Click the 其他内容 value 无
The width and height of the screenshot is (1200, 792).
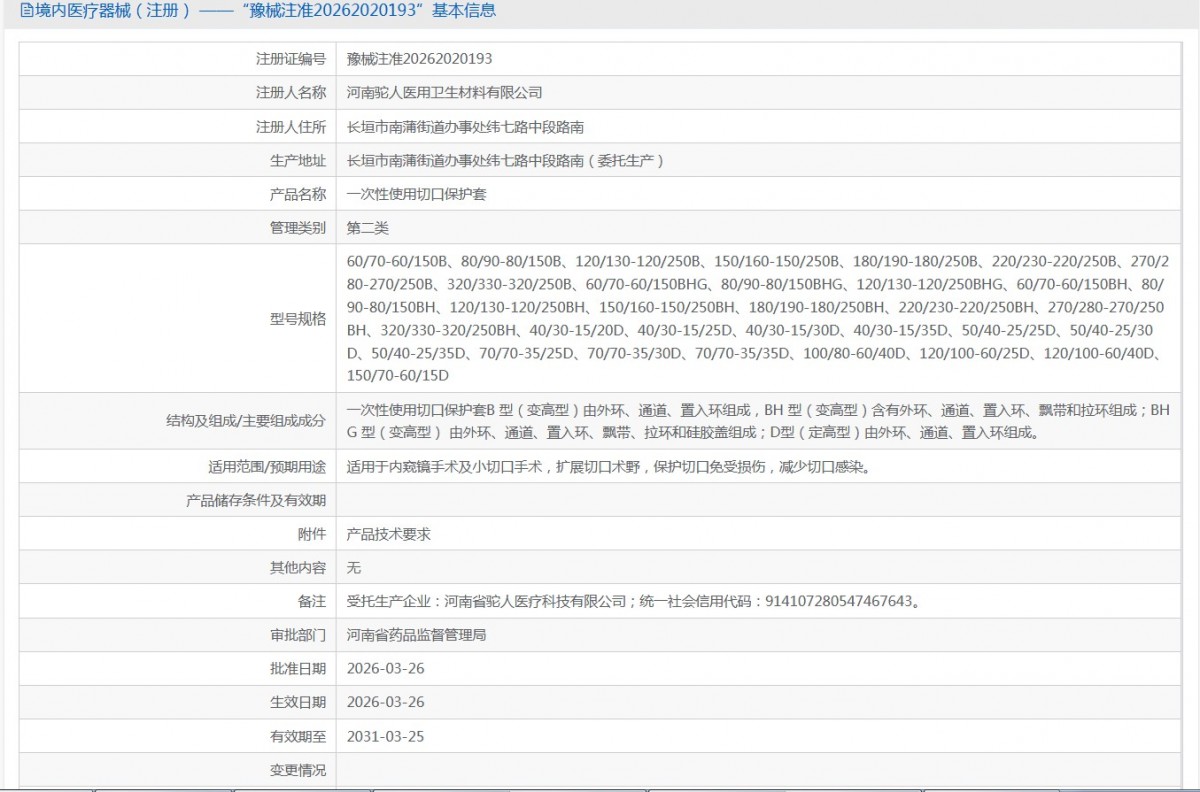(353, 568)
